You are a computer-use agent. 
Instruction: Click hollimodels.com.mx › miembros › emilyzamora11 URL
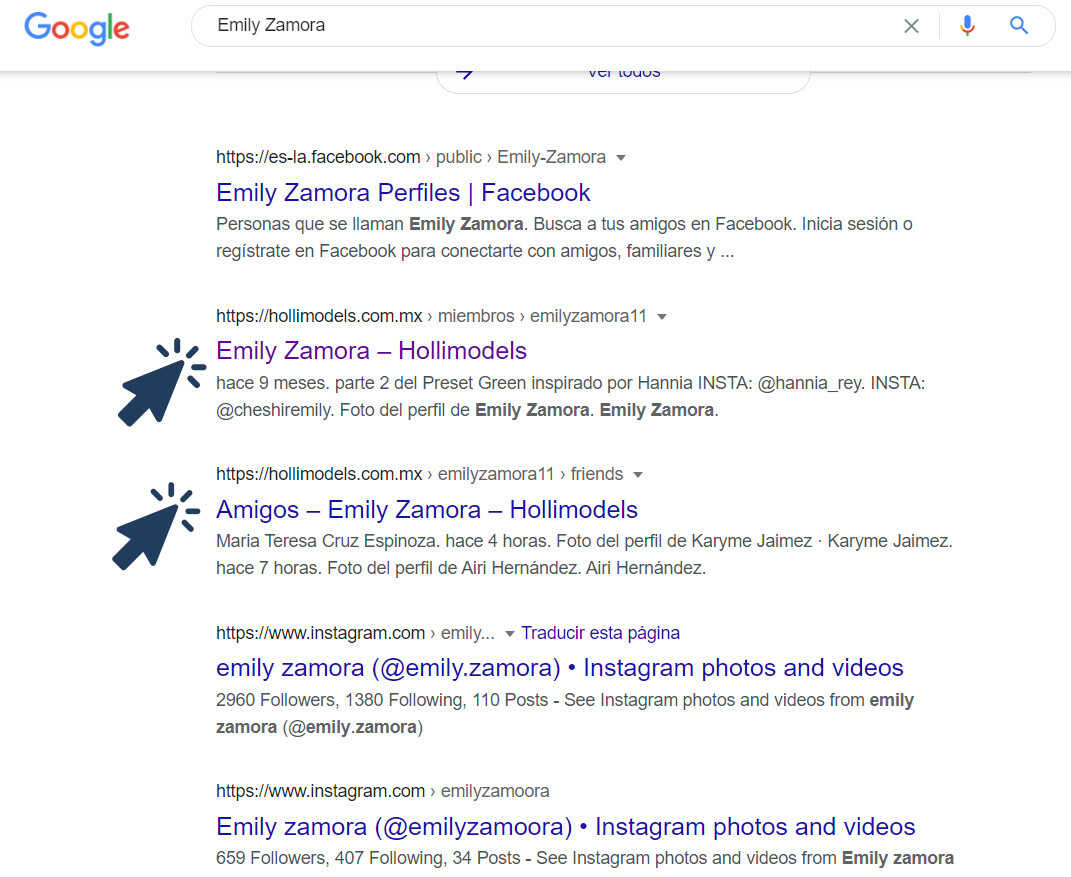(431, 316)
